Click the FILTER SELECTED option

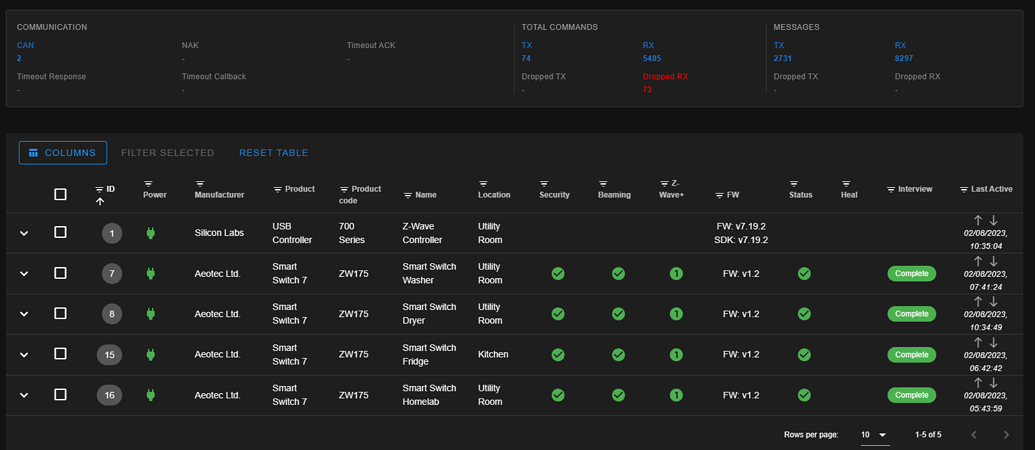167,153
